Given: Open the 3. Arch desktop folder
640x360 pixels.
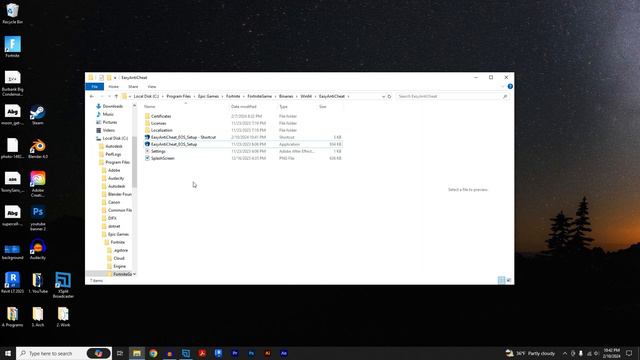Looking at the screenshot, I should point(38,316).
